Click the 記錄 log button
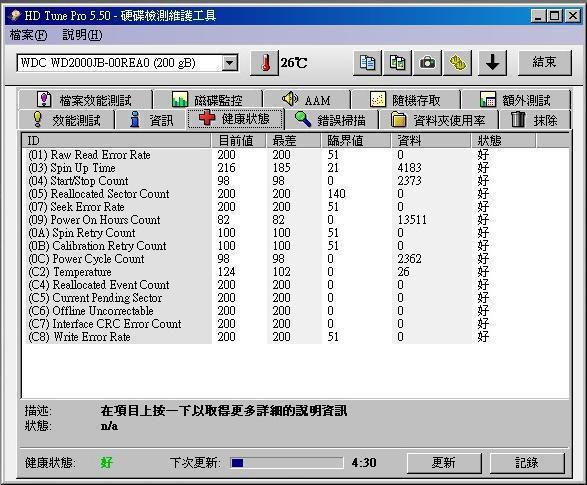This screenshot has height=485, width=587. pyautogui.click(x=527, y=463)
